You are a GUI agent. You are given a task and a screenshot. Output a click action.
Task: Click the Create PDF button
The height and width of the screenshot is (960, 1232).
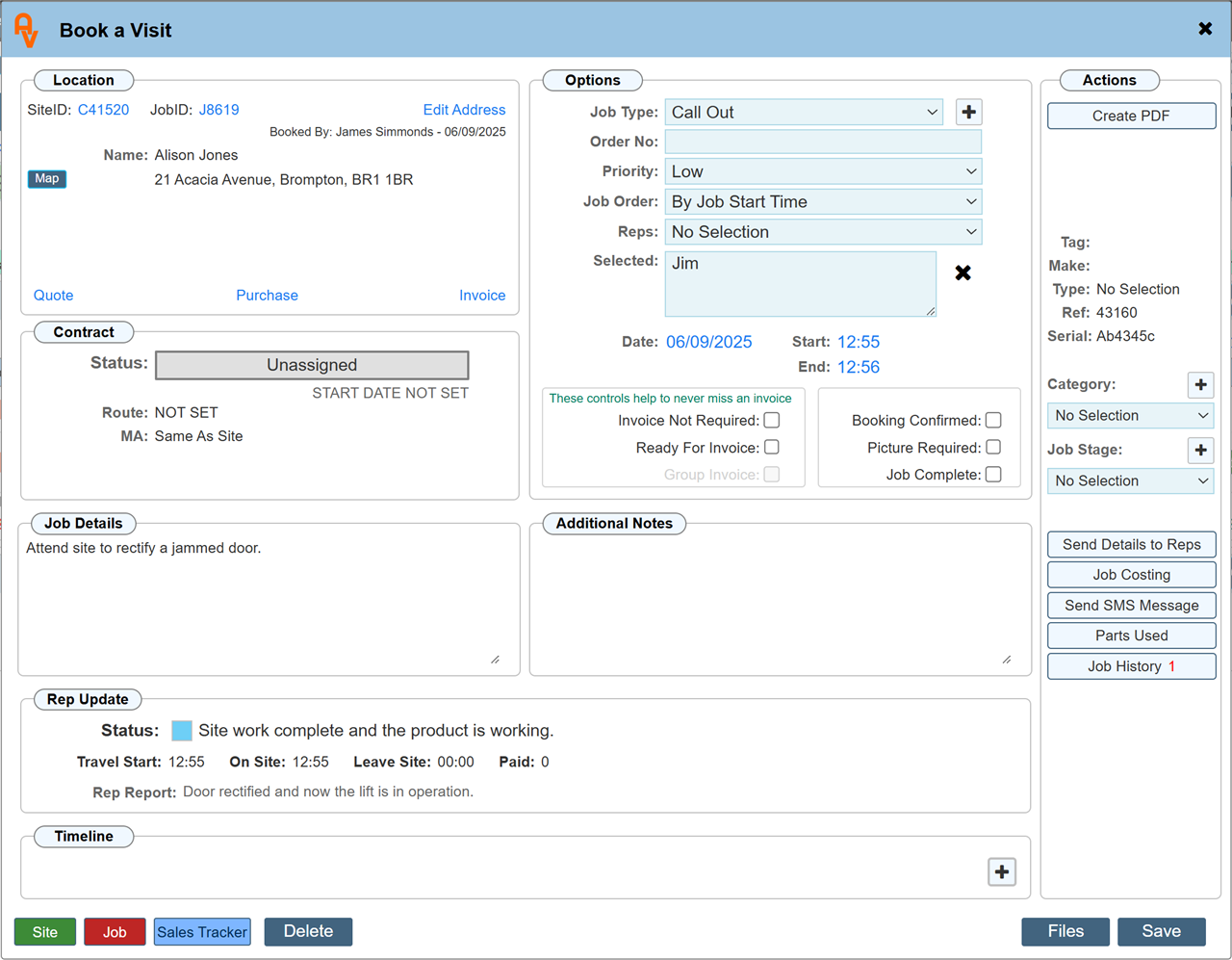click(1131, 116)
